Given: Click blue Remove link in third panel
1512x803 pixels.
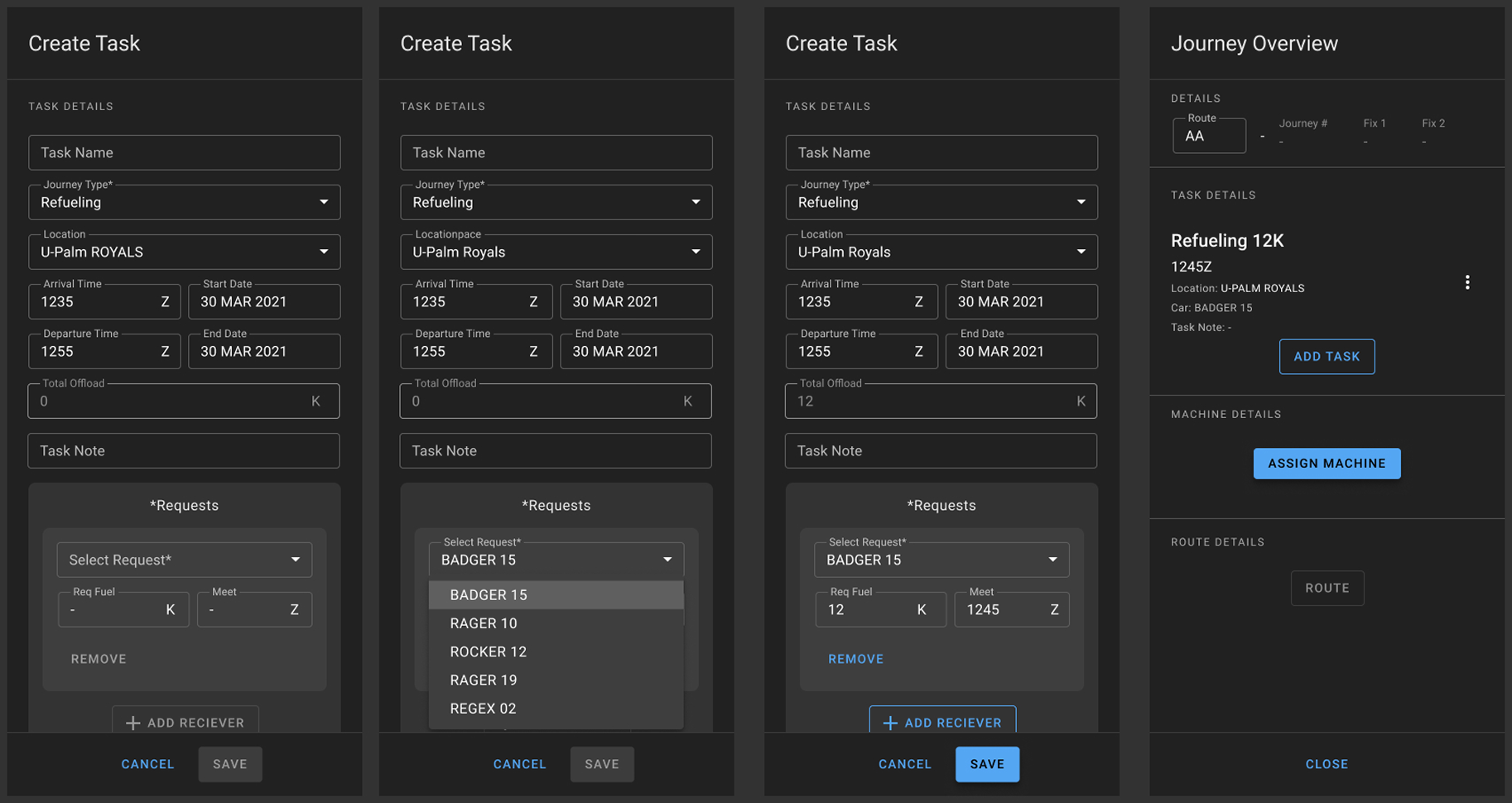Looking at the screenshot, I should (856, 659).
